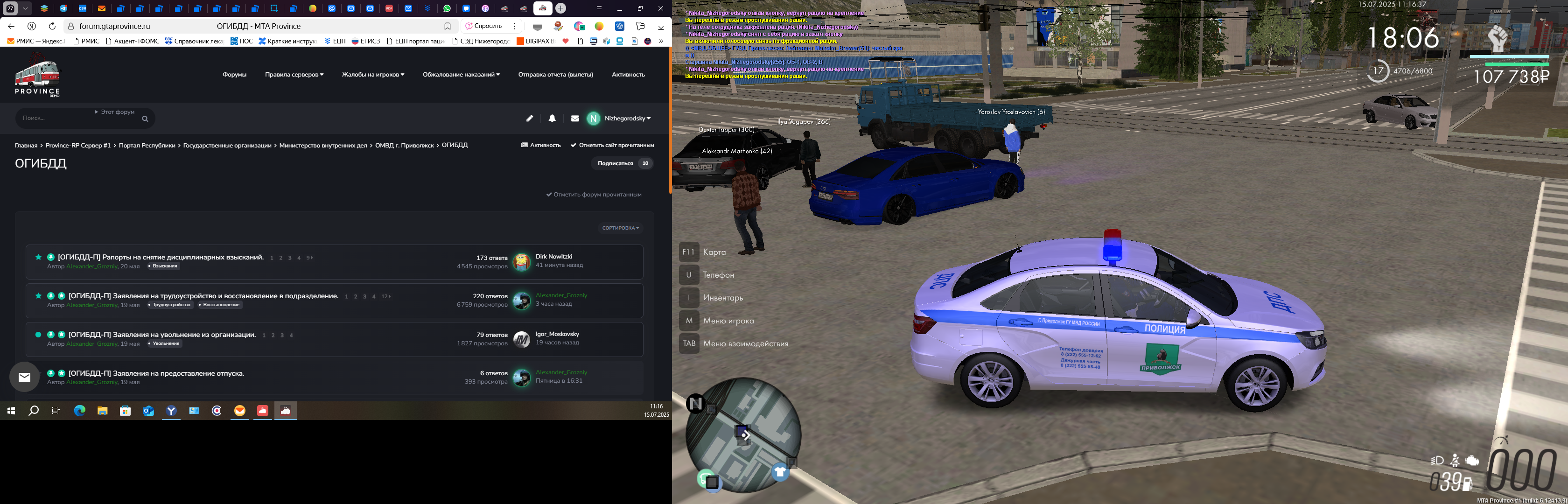
Task: Switch to the Telegram browser tab
Action: 63,8
